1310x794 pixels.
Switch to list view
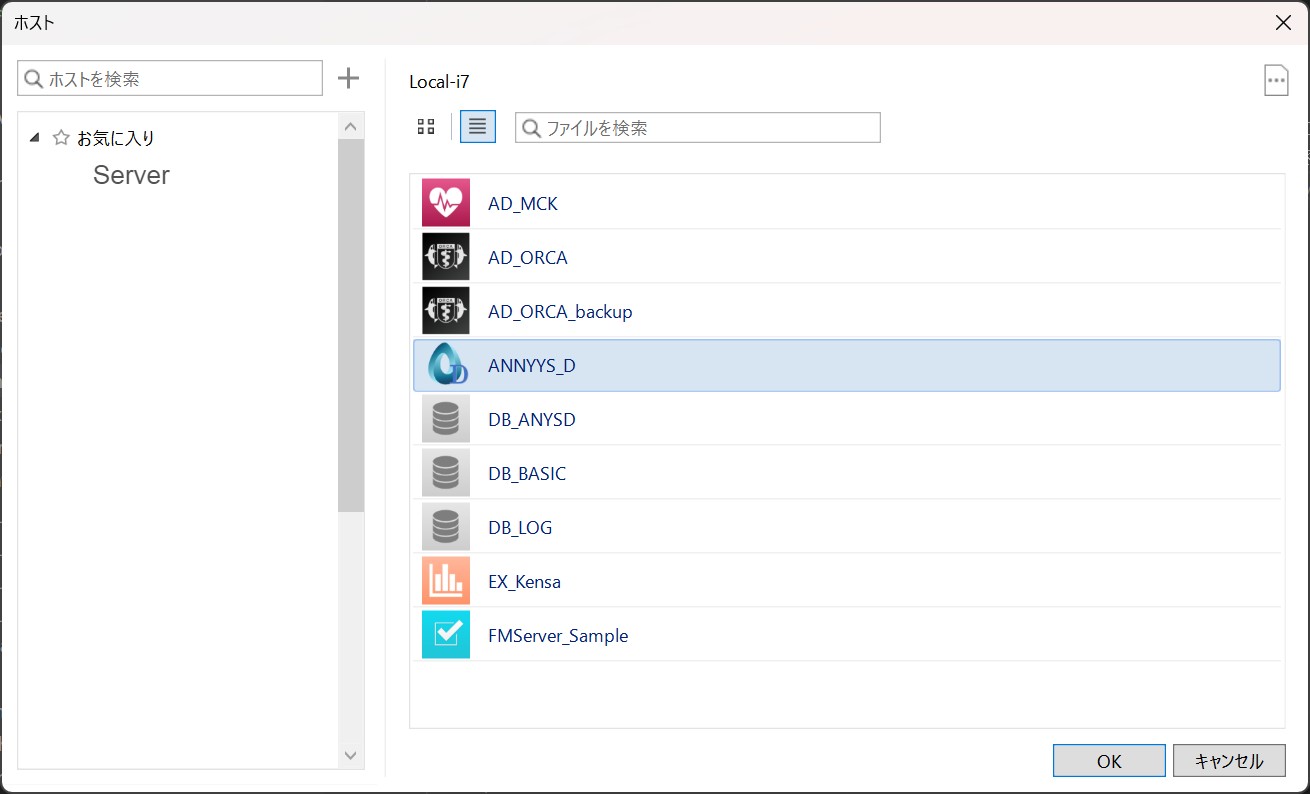click(478, 127)
